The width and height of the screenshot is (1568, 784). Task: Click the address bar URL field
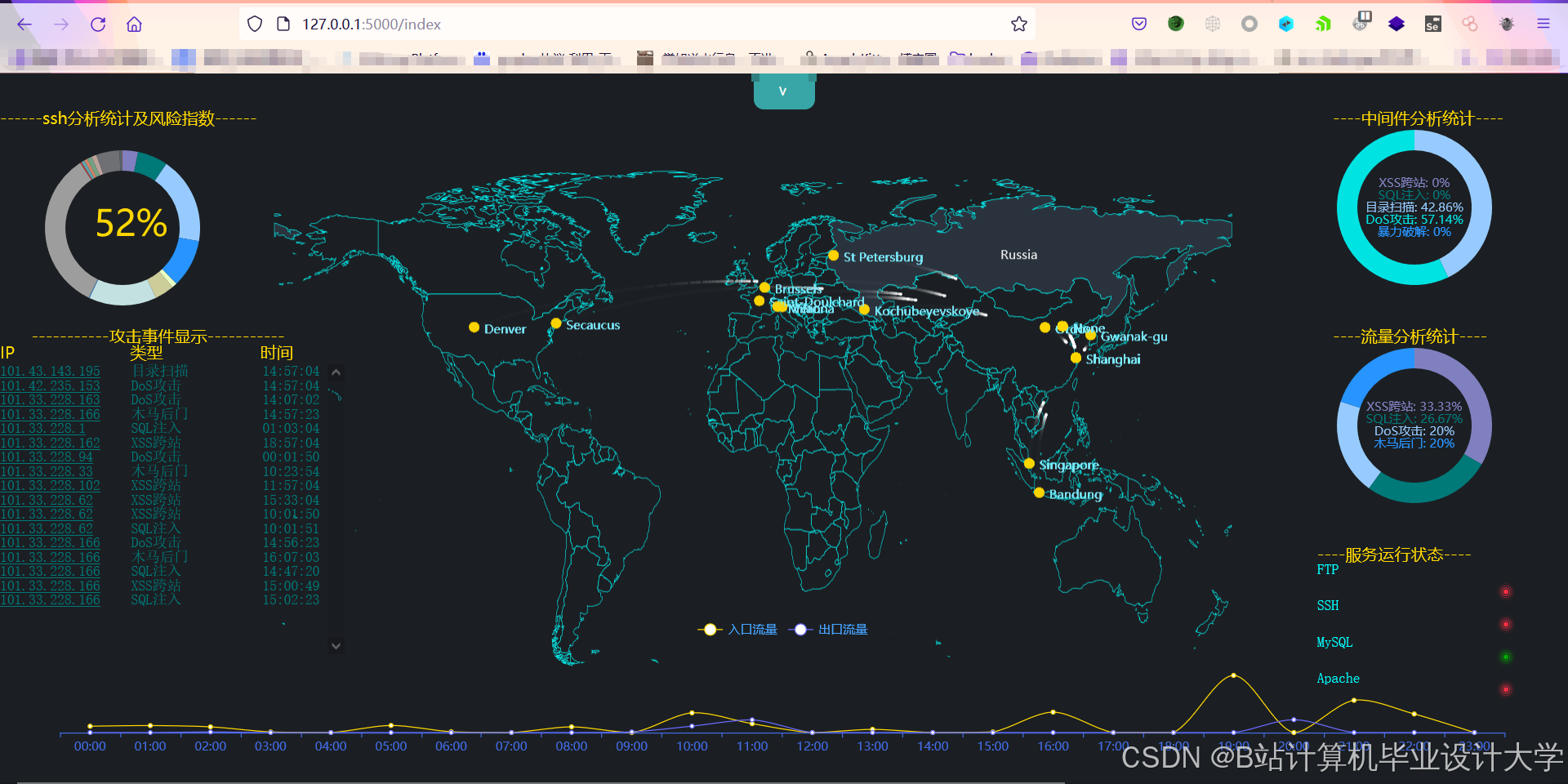click(x=637, y=24)
